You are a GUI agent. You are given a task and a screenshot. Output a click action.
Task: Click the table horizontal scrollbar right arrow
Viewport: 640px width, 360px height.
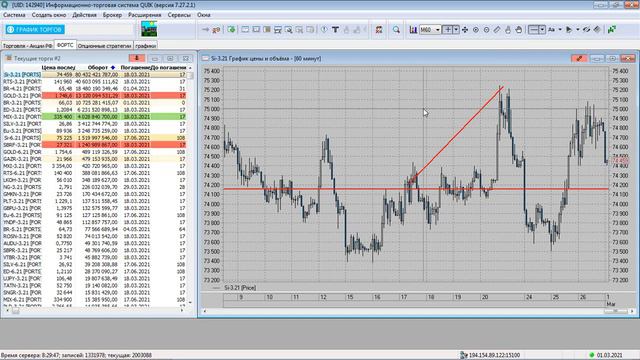tap(182, 310)
